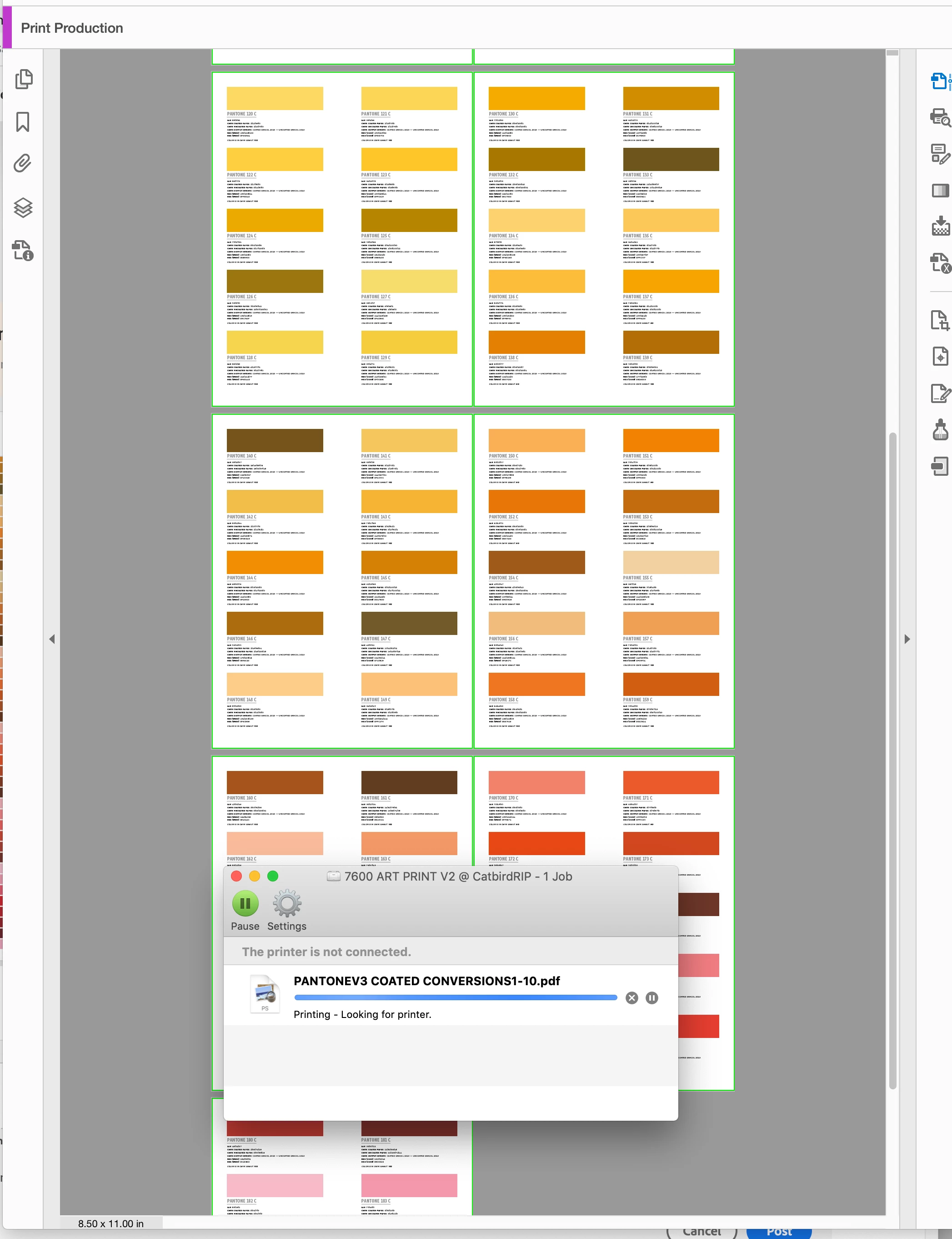Show the Bookmarks panel
This screenshot has height=1239, width=952.
(23, 122)
